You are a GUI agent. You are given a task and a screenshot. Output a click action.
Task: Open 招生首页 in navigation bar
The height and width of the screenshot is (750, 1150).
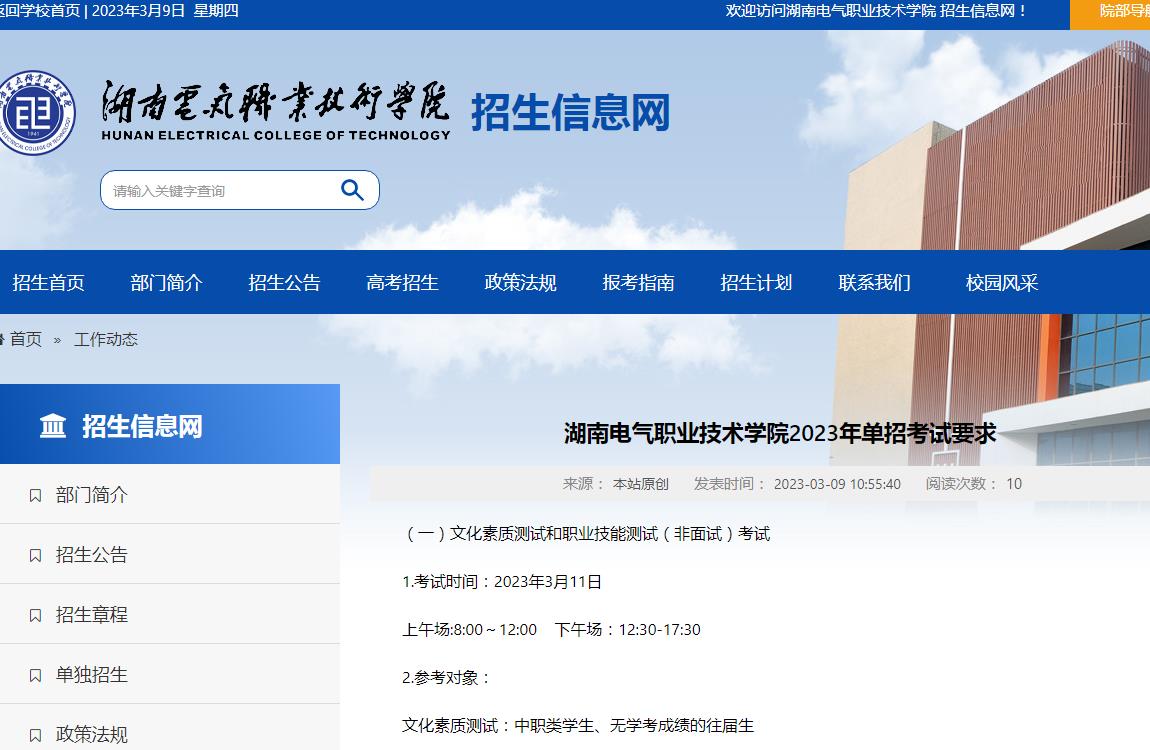(x=48, y=283)
